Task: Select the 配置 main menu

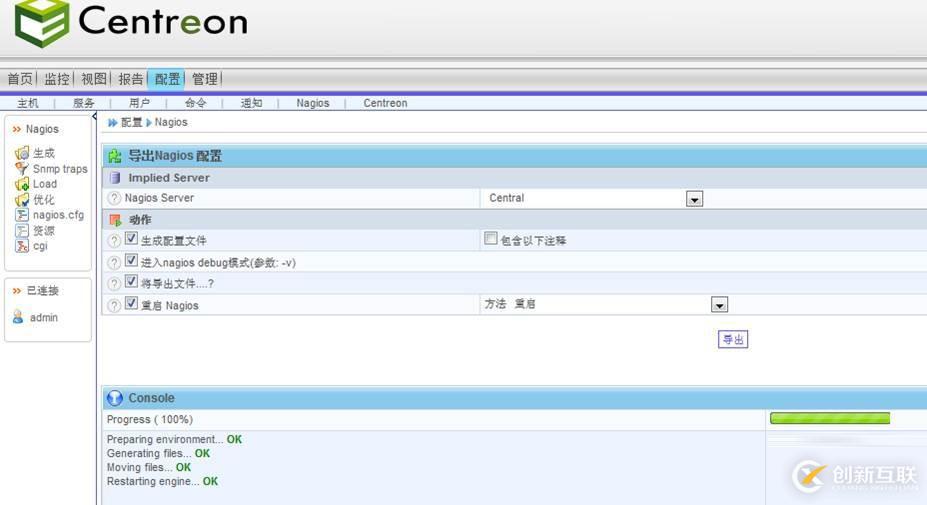Action: [x=167, y=79]
